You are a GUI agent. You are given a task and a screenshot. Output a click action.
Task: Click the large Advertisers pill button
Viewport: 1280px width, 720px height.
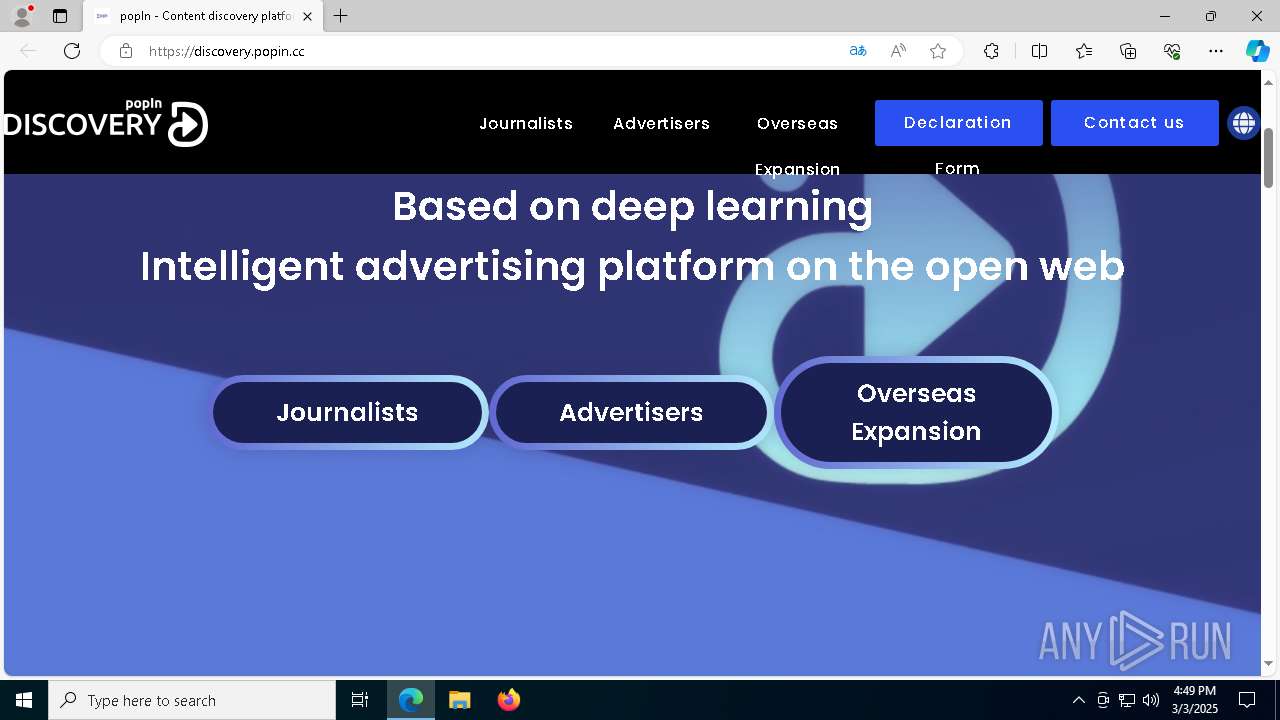(x=631, y=412)
